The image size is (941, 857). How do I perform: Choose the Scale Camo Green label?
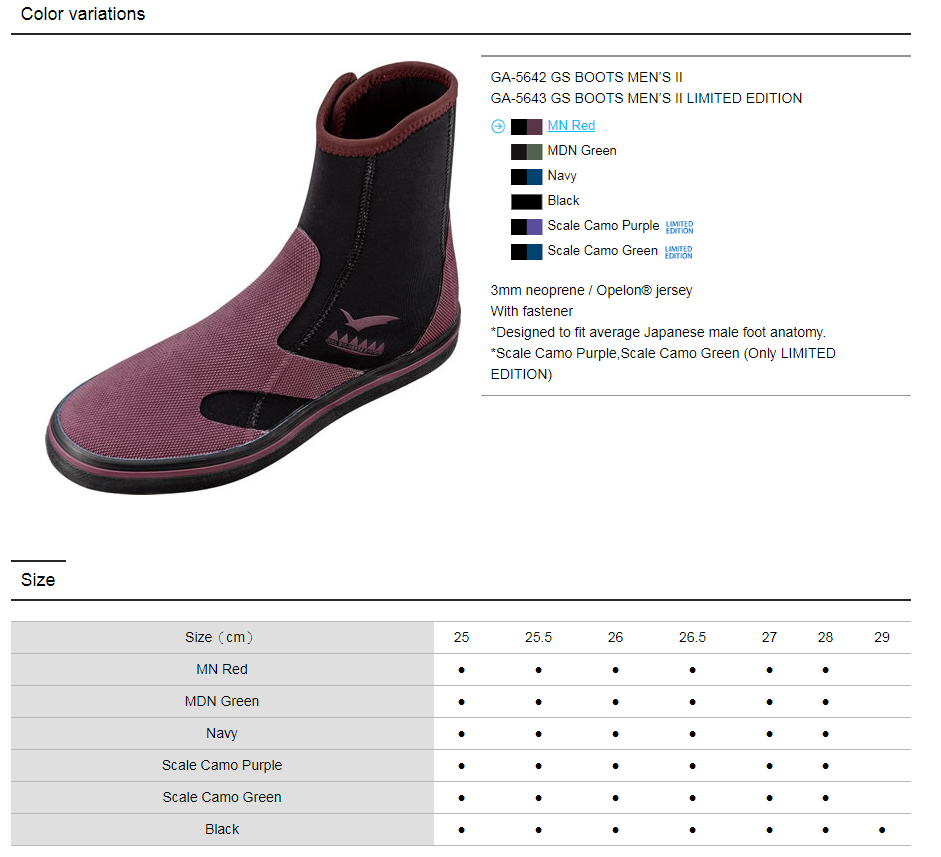coord(603,251)
